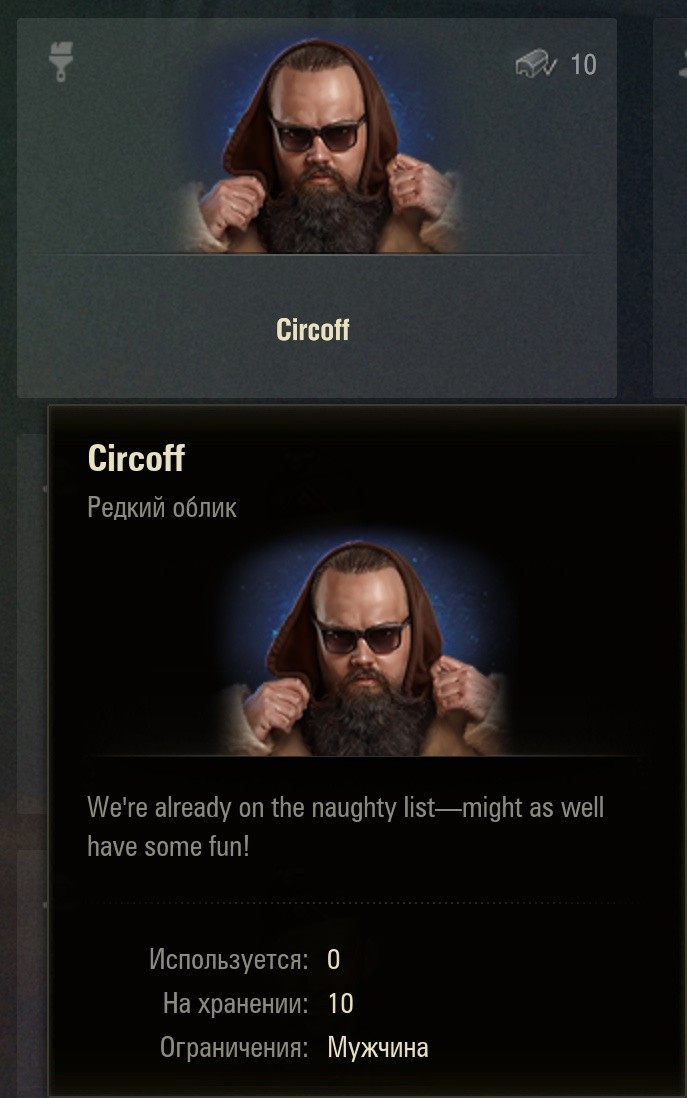Click the Circoff heading in the tooltip
Screen dimensions: 687x1098
(137, 459)
